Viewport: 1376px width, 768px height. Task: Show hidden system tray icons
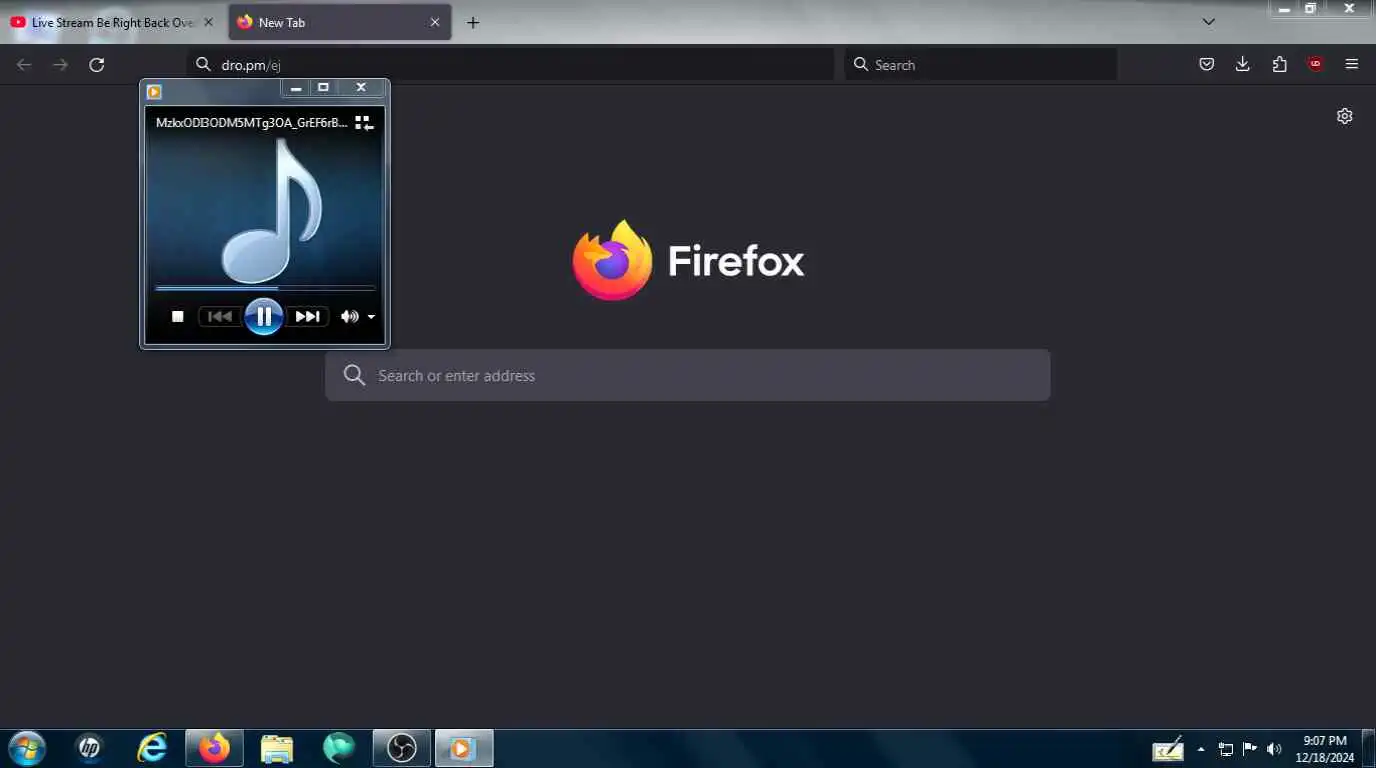[1201, 749]
